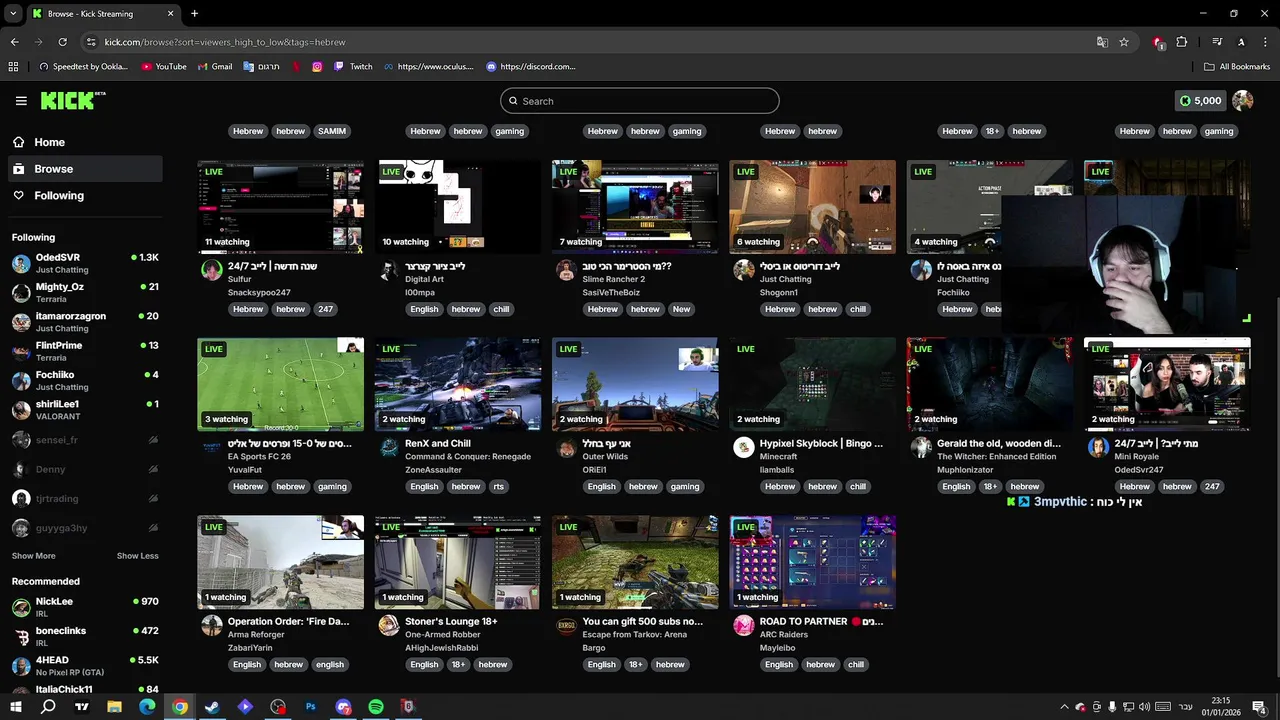
Task: Click the ZabariYarin channel avatar
Action: 212,626
